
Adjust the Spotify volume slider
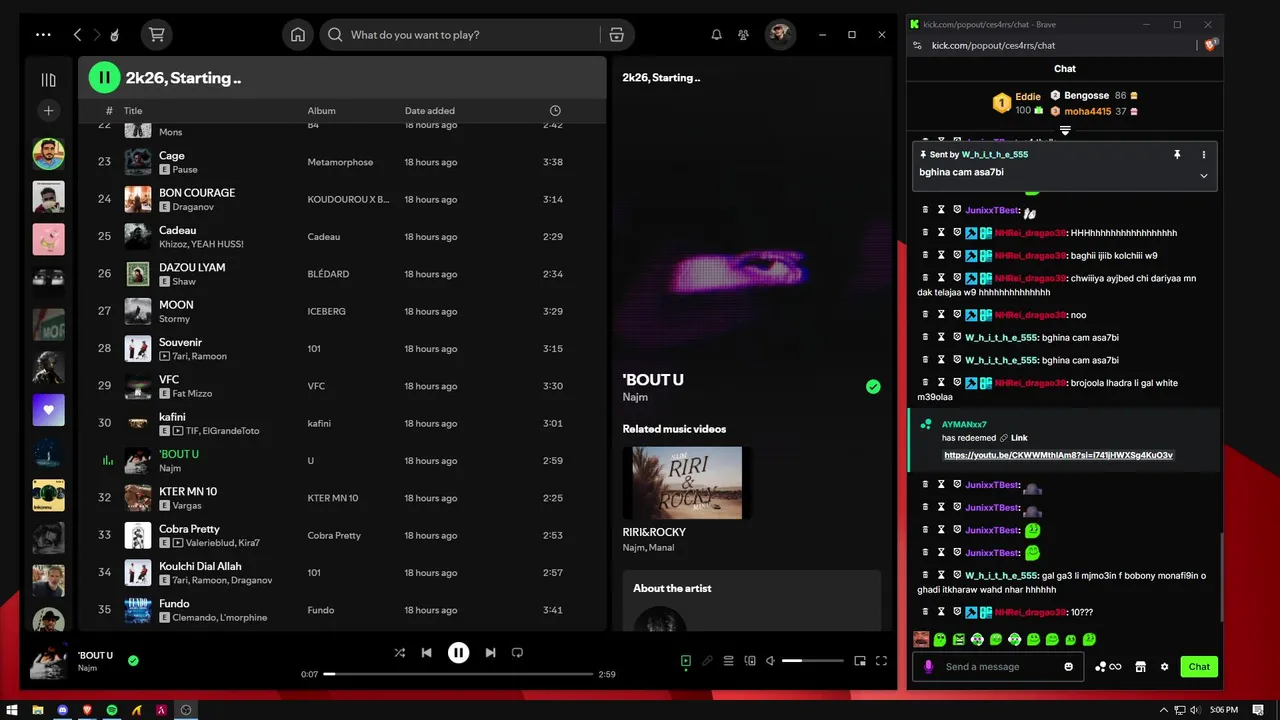[x=812, y=660]
